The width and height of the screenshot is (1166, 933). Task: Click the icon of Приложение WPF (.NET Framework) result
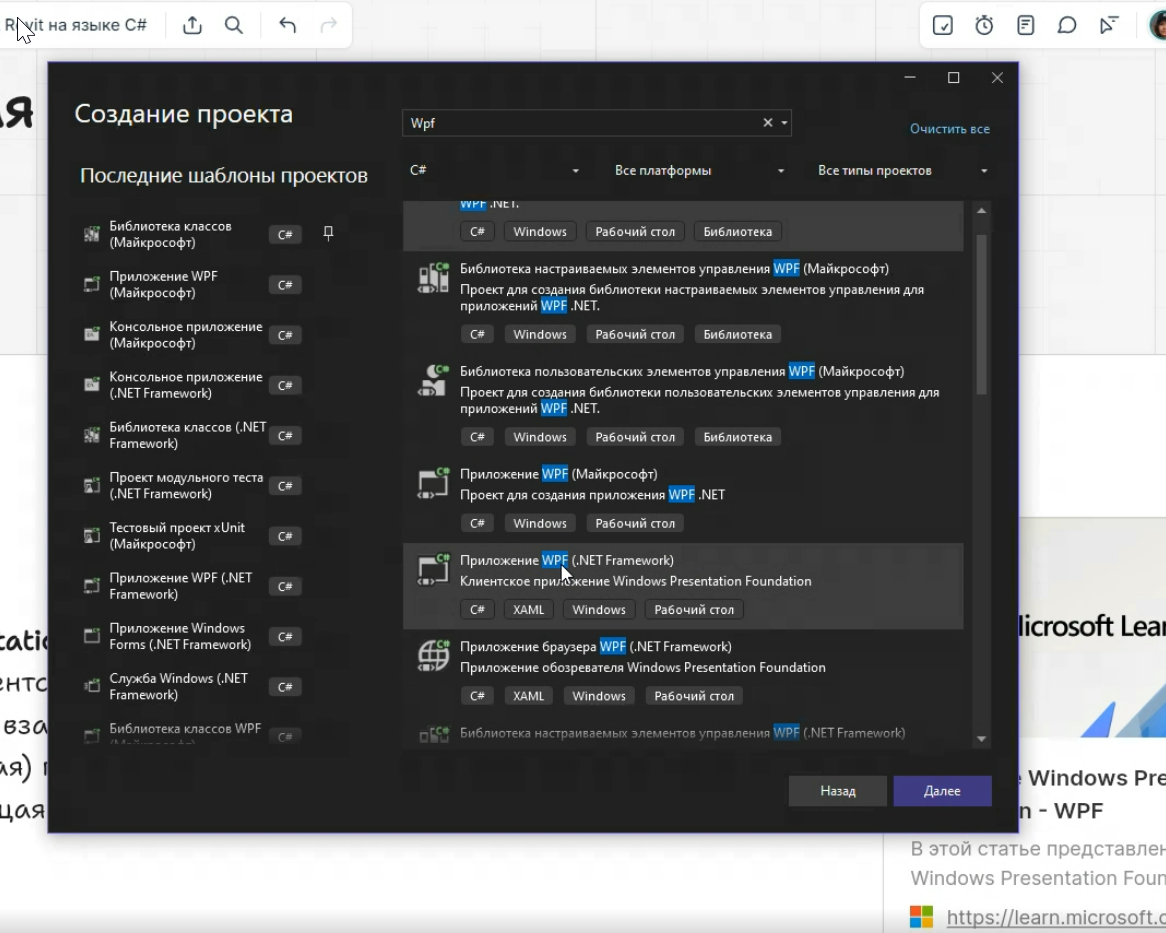coord(433,570)
